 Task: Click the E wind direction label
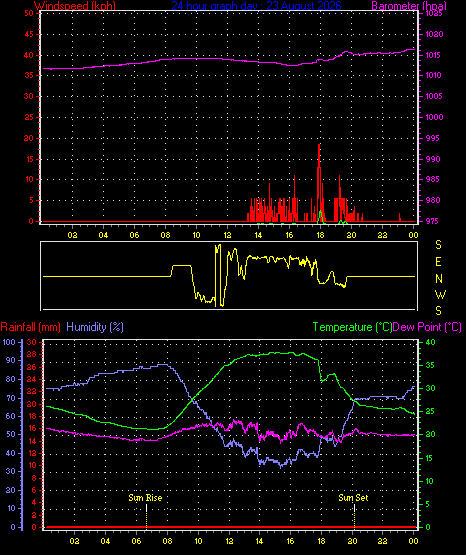pos(438,262)
